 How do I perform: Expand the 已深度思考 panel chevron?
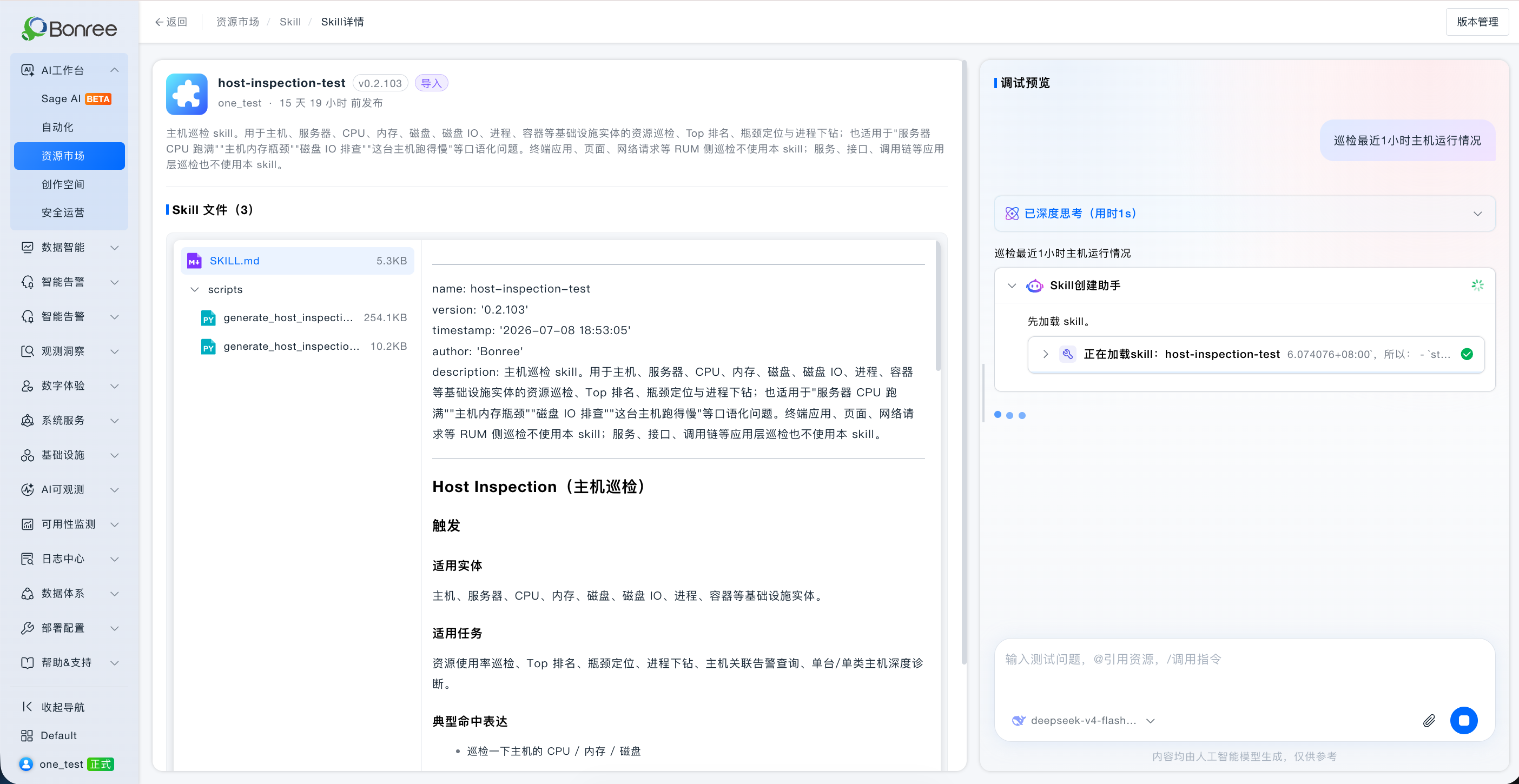(x=1477, y=214)
